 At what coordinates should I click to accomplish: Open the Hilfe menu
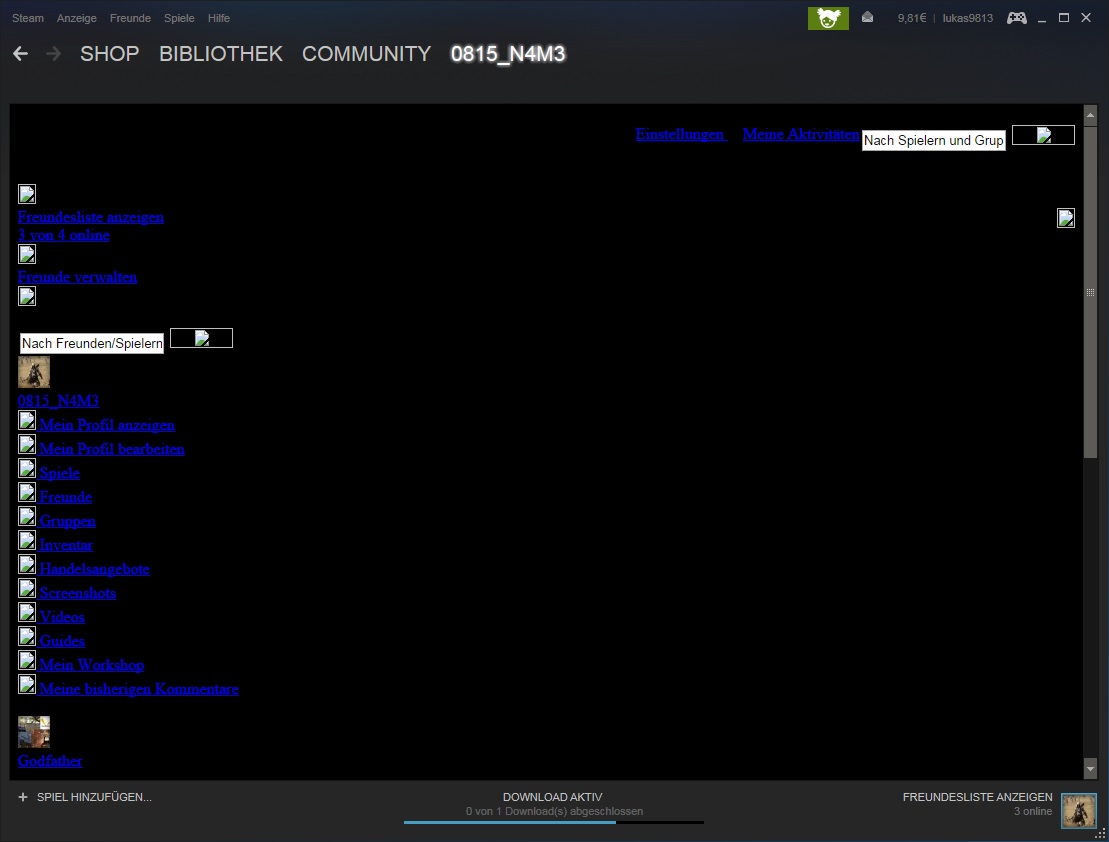tap(219, 18)
